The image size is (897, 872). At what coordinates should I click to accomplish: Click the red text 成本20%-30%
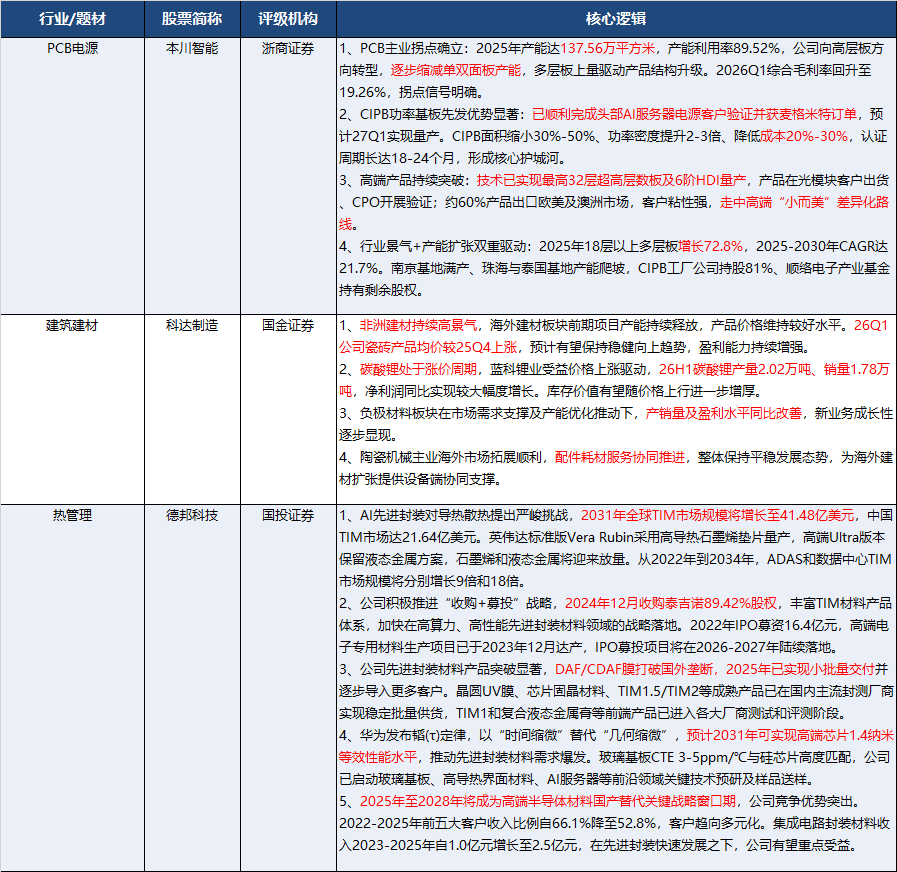tap(804, 136)
